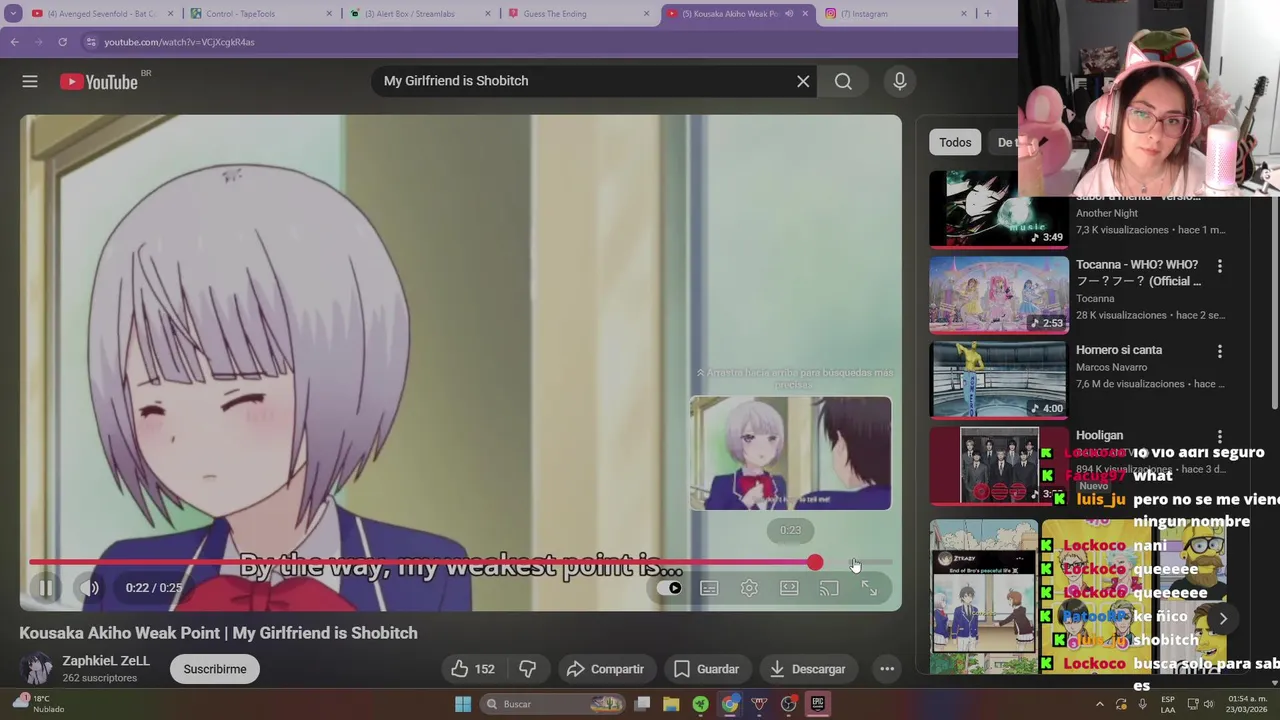Open weather widget showing 18°C Nublado
Image resolution: width=1280 pixels, height=720 pixels.
coord(38,704)
